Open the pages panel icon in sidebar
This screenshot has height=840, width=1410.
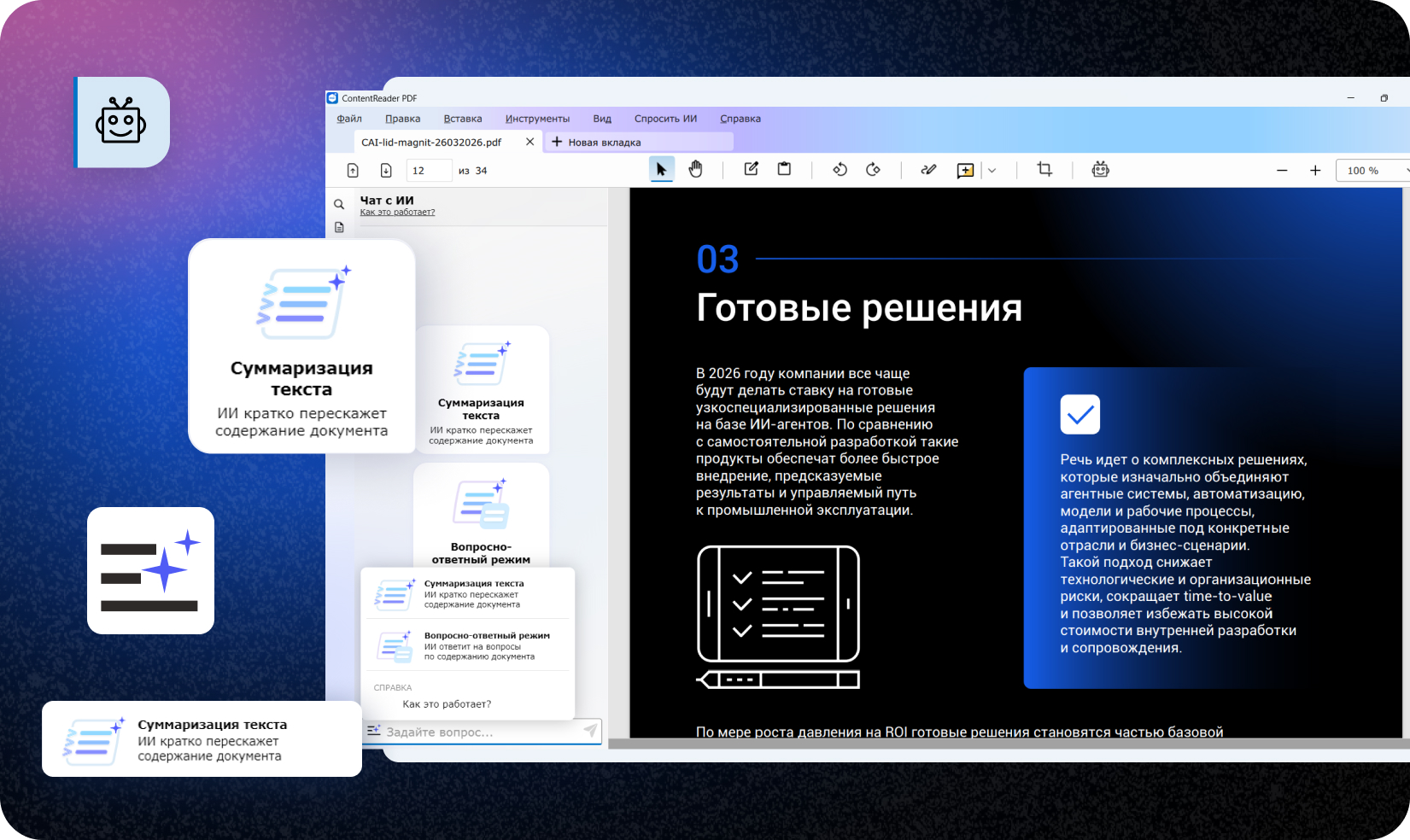coord(339,227)
